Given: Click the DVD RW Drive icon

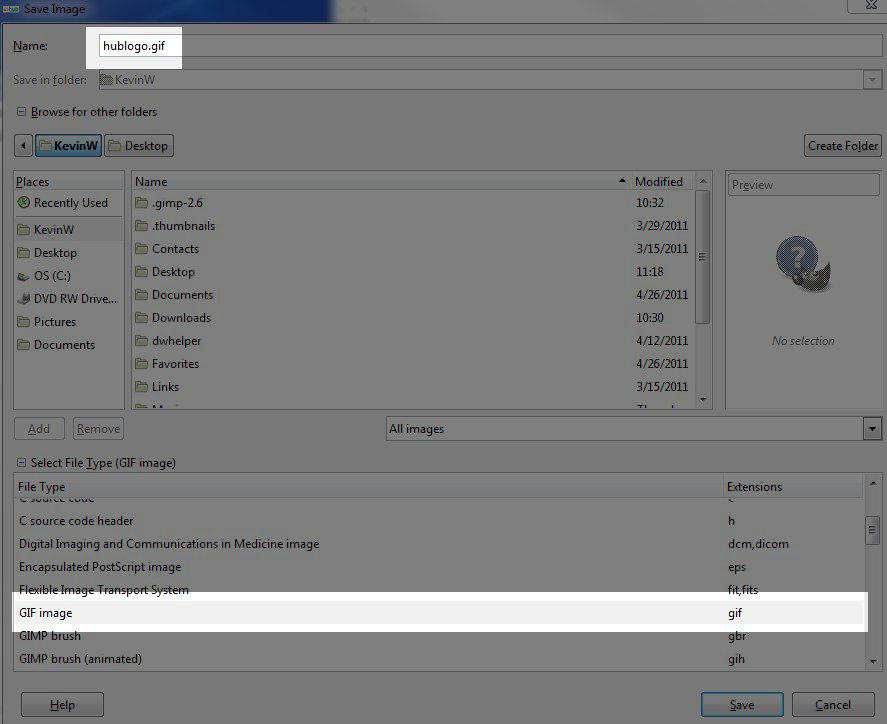Looking at the screenshot, I should coord(24,299).
